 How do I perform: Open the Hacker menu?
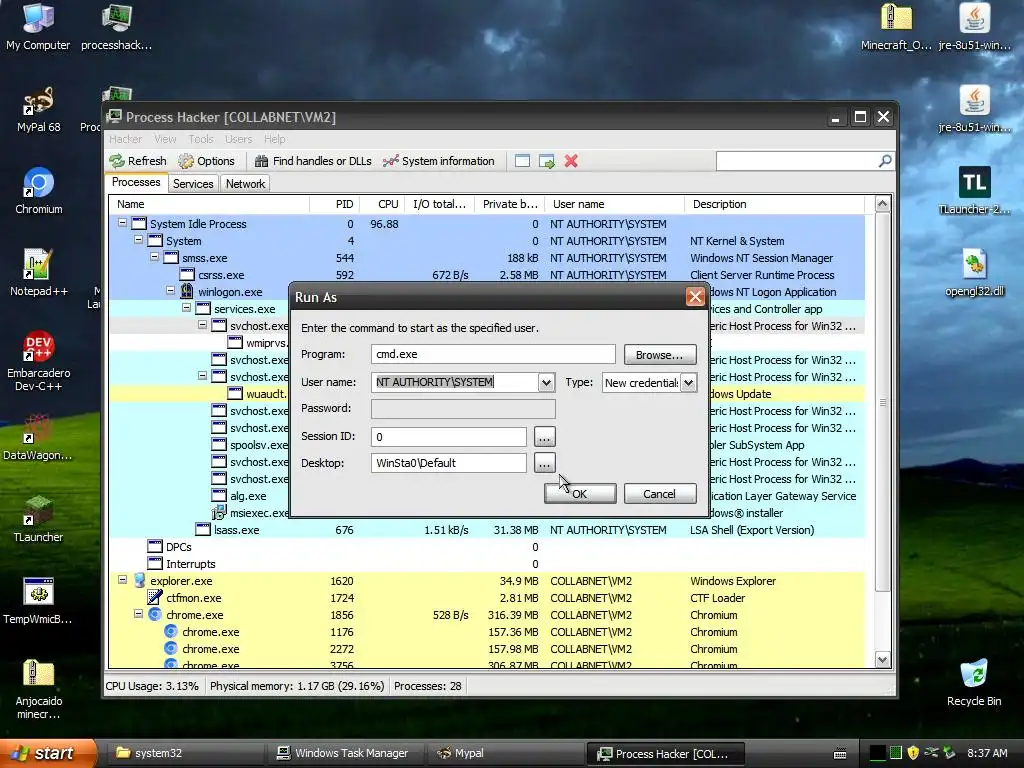125,139
